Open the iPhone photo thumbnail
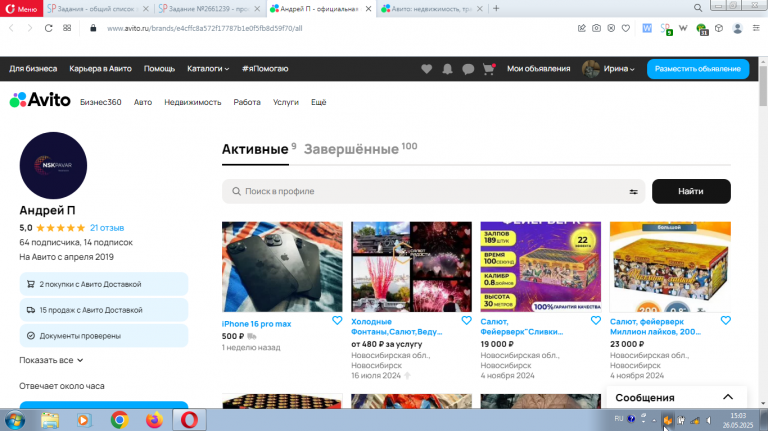Viewport: 768px width, 431px height. pyautogui.click(x=282, y=266)
